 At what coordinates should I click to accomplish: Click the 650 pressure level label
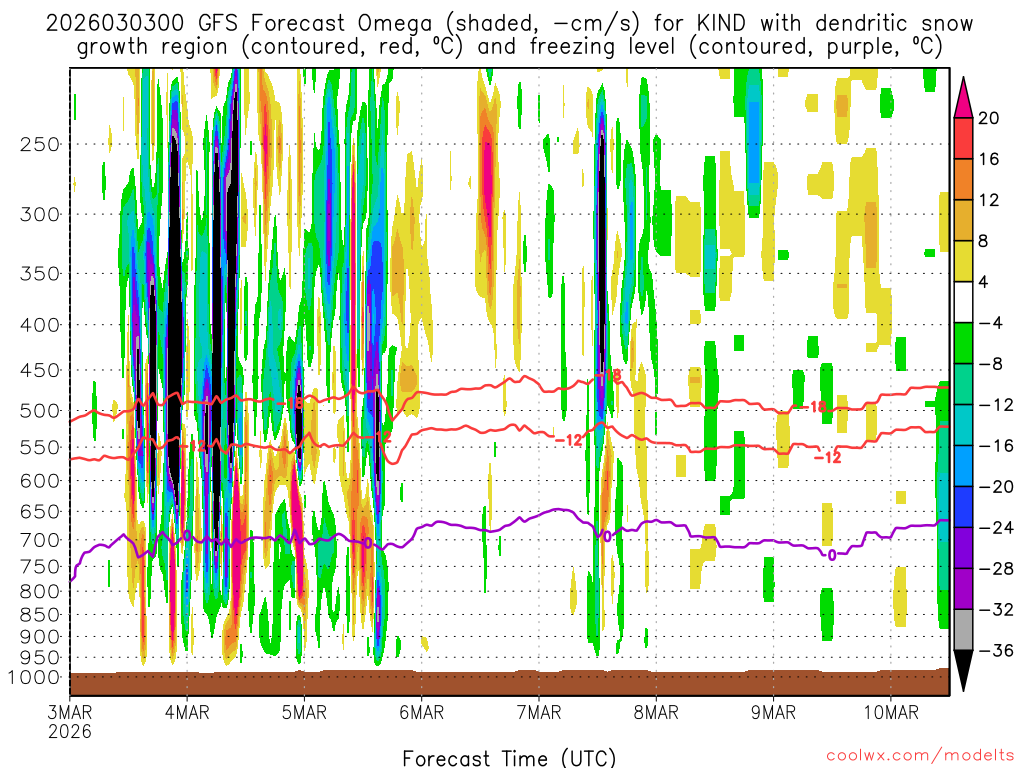[x=40, y=512]
